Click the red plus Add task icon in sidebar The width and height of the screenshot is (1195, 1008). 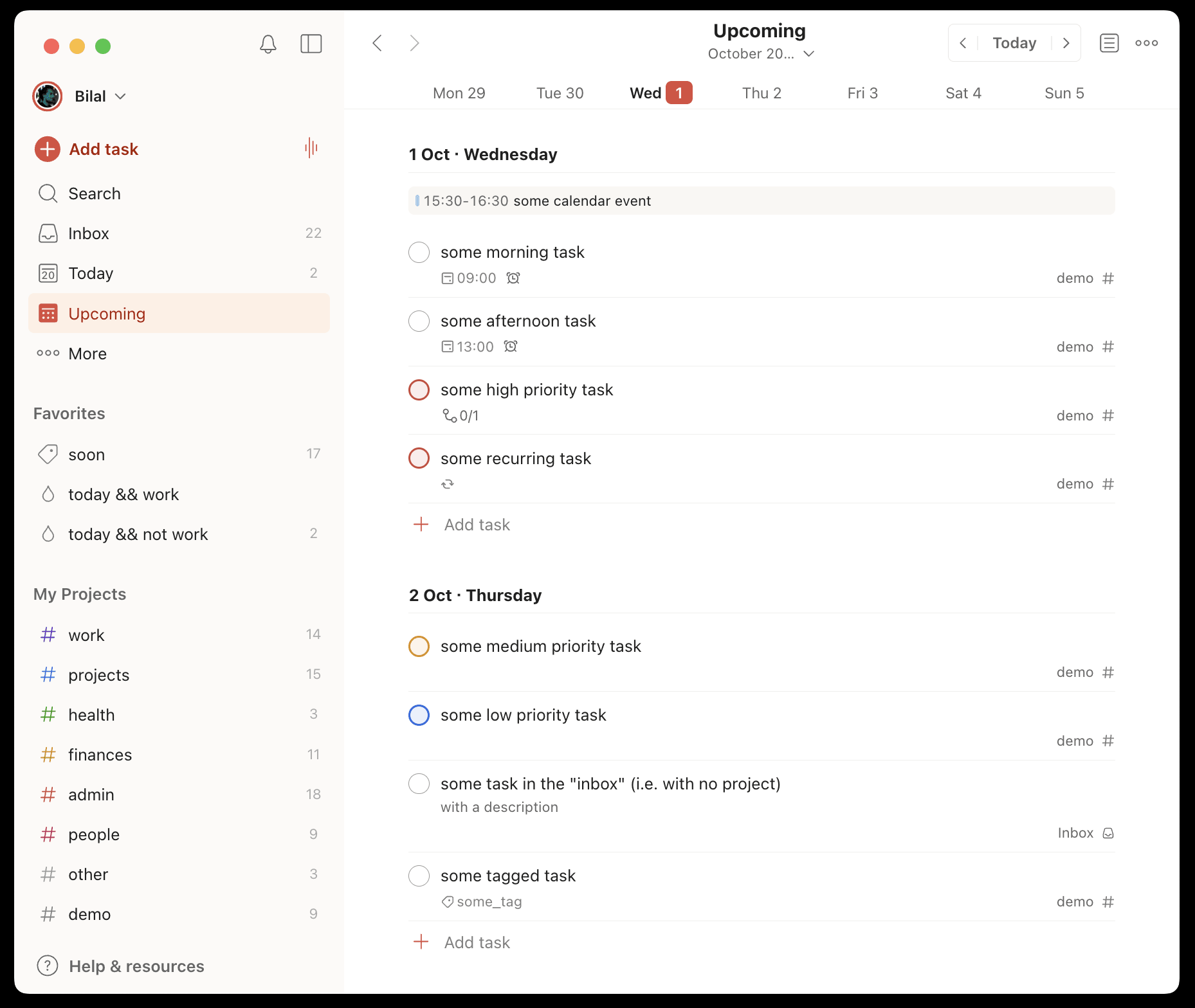coord(48,149)
